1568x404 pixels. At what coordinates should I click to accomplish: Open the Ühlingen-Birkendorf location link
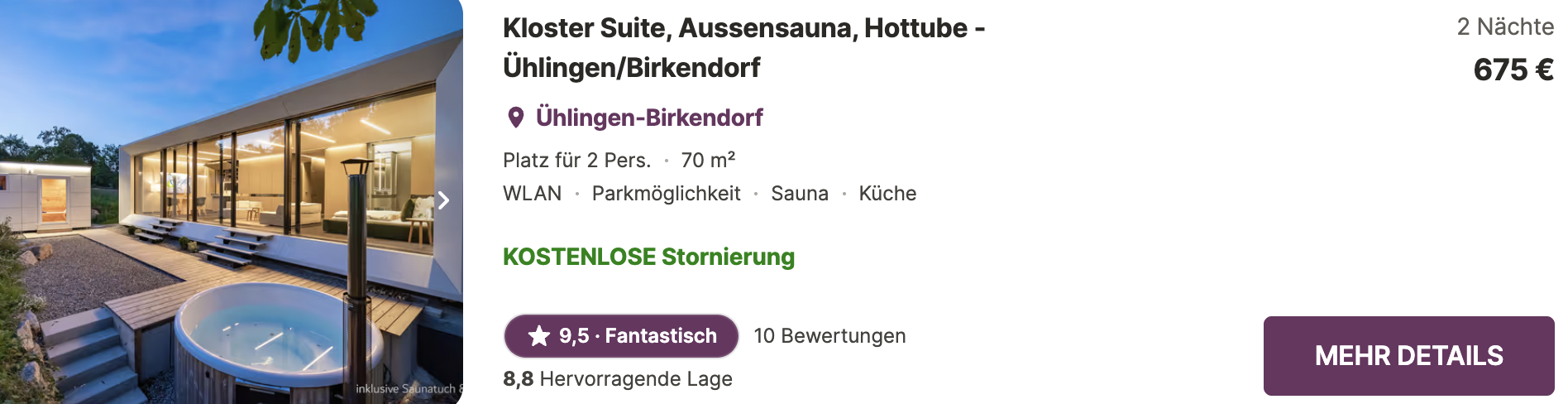[x=649, y=118]
